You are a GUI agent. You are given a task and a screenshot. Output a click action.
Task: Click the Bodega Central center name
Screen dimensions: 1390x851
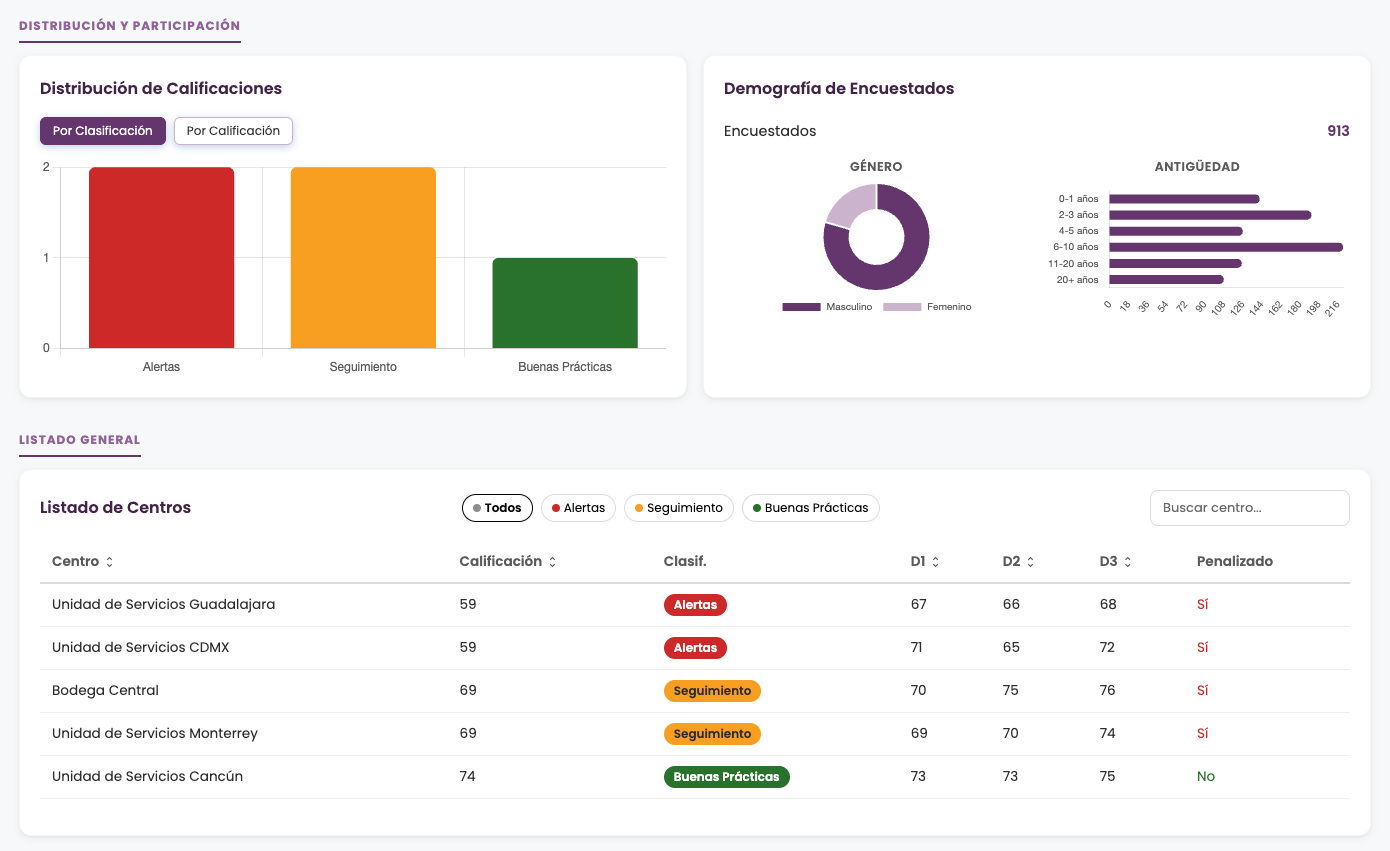tap(105, 691)
